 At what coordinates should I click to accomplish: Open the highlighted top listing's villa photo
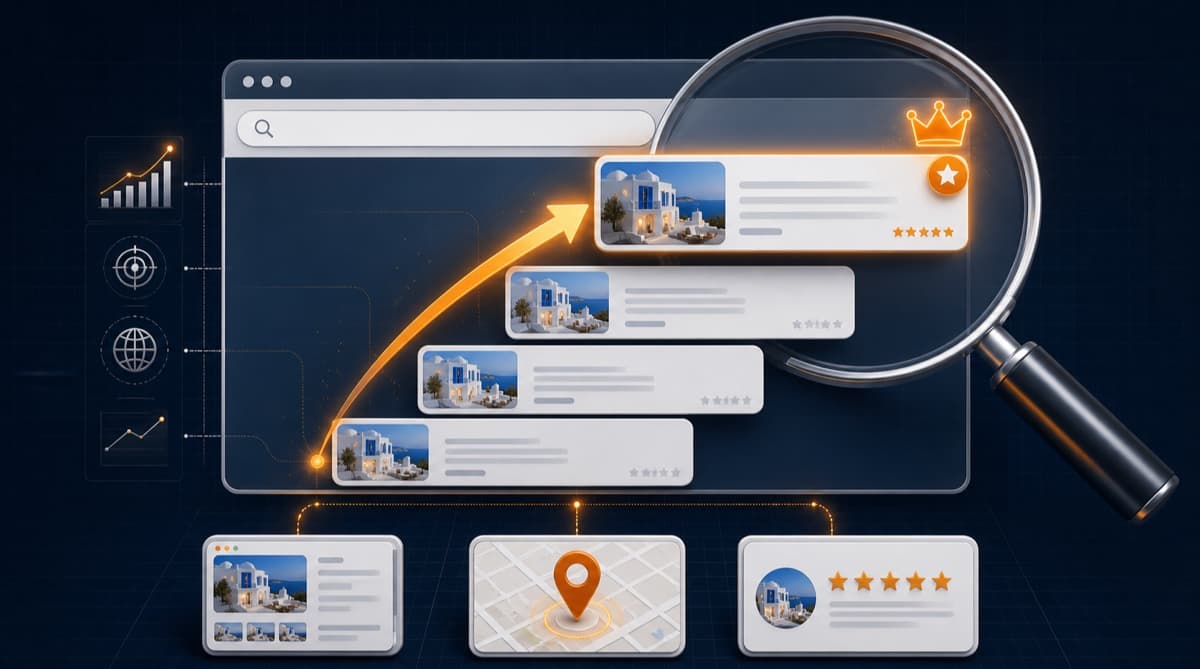point(662,203)
